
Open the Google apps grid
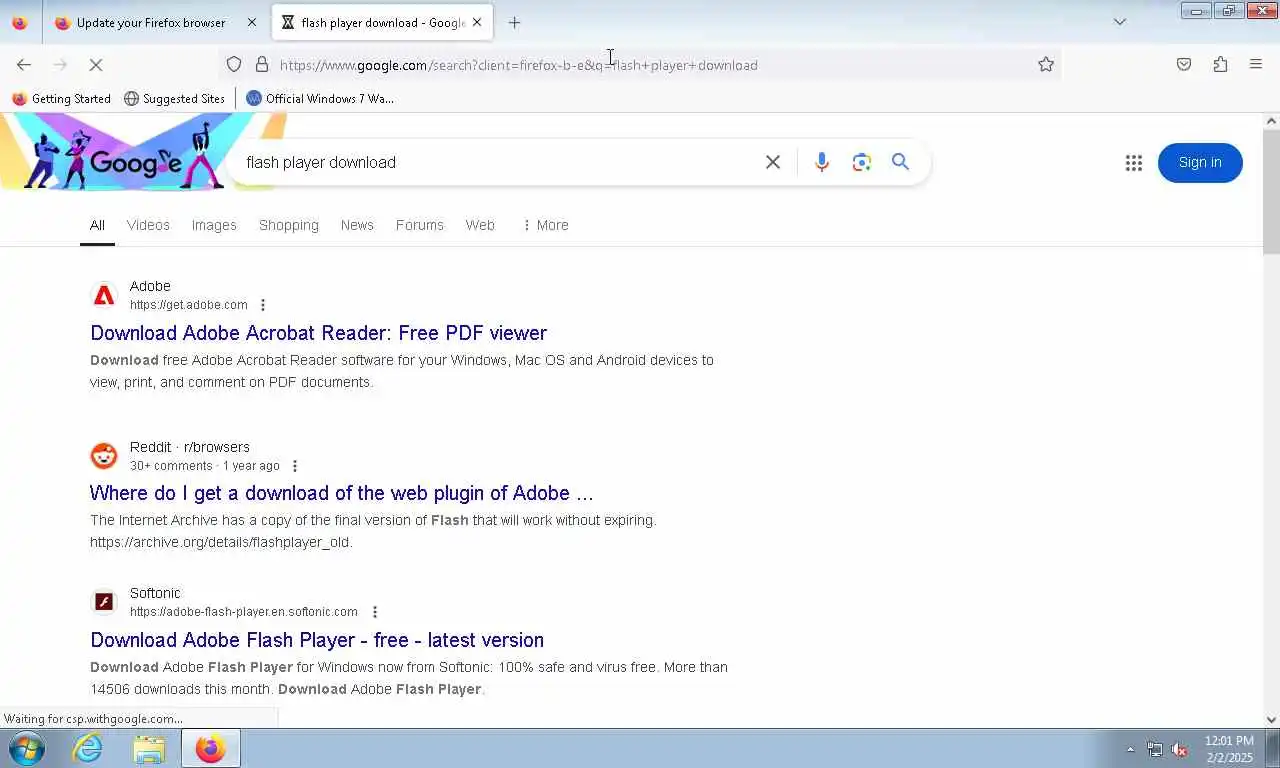click(1133, 163)
